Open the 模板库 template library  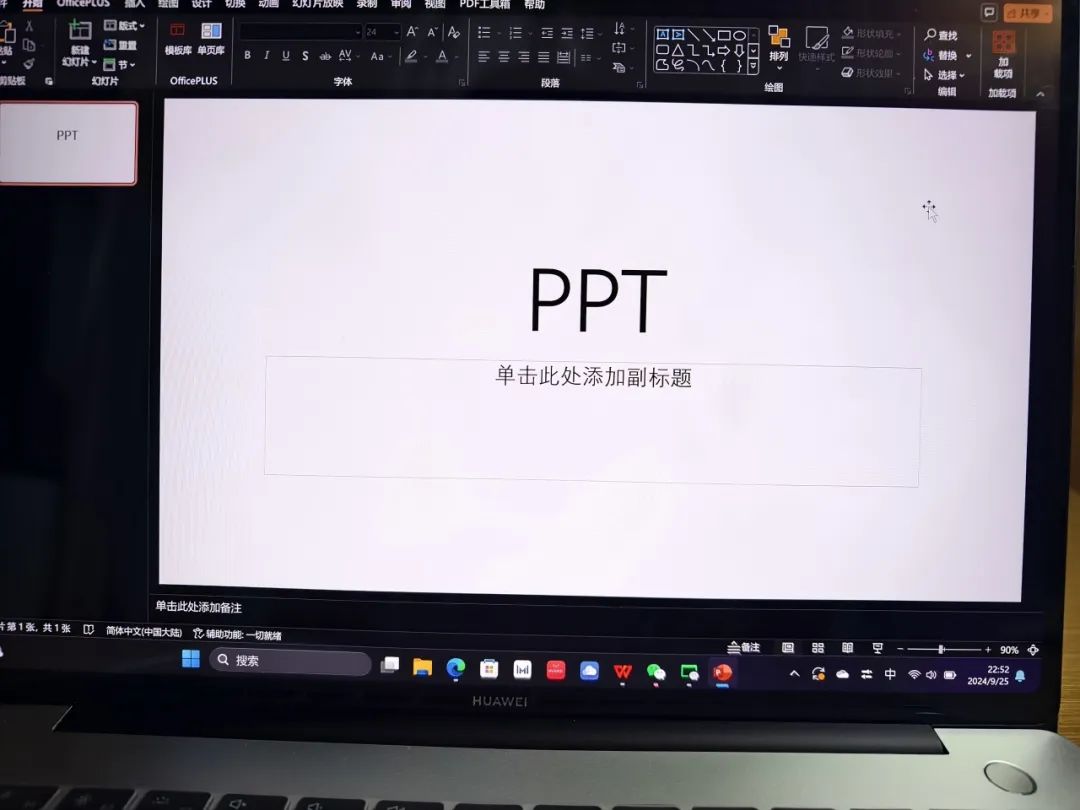click(178, 39)
